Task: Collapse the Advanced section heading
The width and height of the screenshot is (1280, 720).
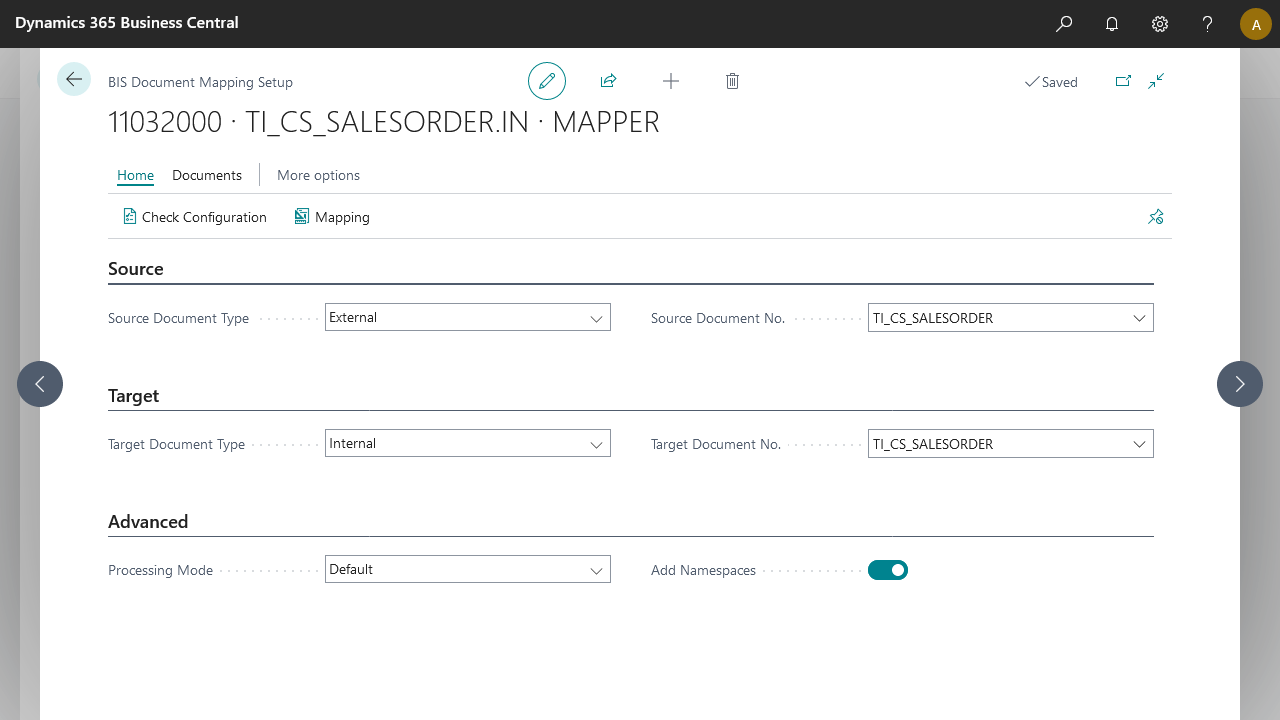Action: tap(148, 522)
